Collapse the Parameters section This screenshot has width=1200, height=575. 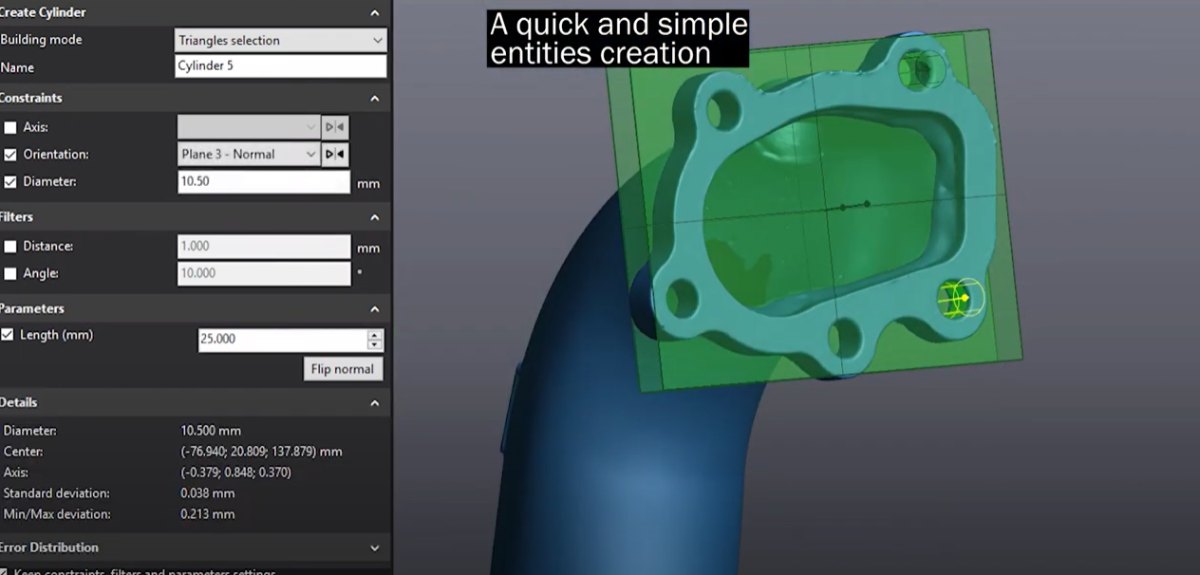375,309
